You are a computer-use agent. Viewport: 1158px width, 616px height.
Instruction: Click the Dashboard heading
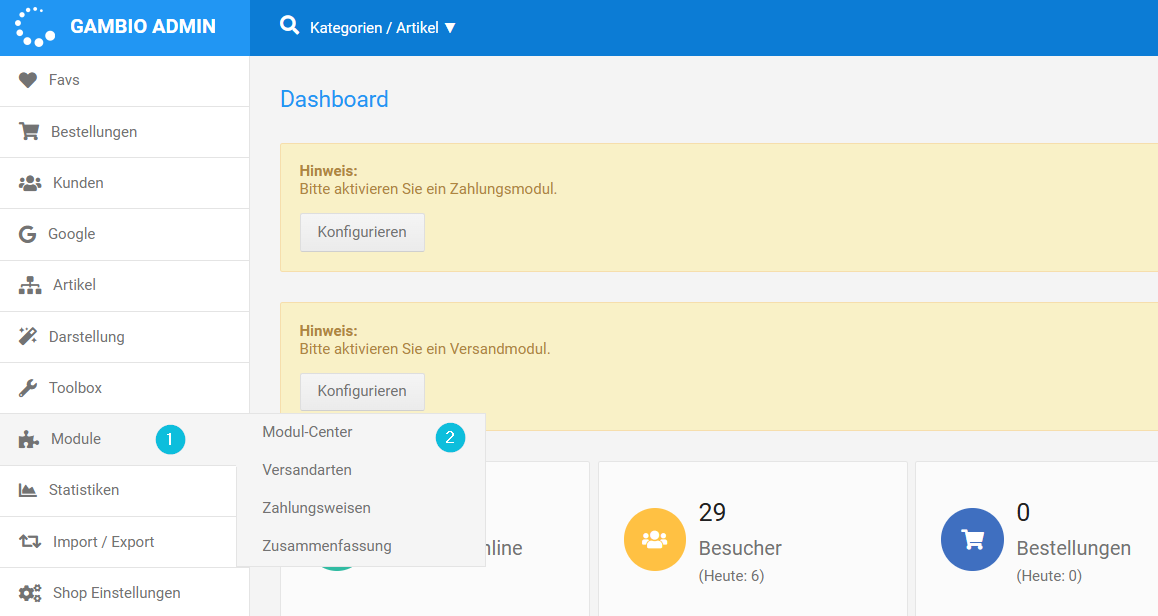tap(335, 99)
